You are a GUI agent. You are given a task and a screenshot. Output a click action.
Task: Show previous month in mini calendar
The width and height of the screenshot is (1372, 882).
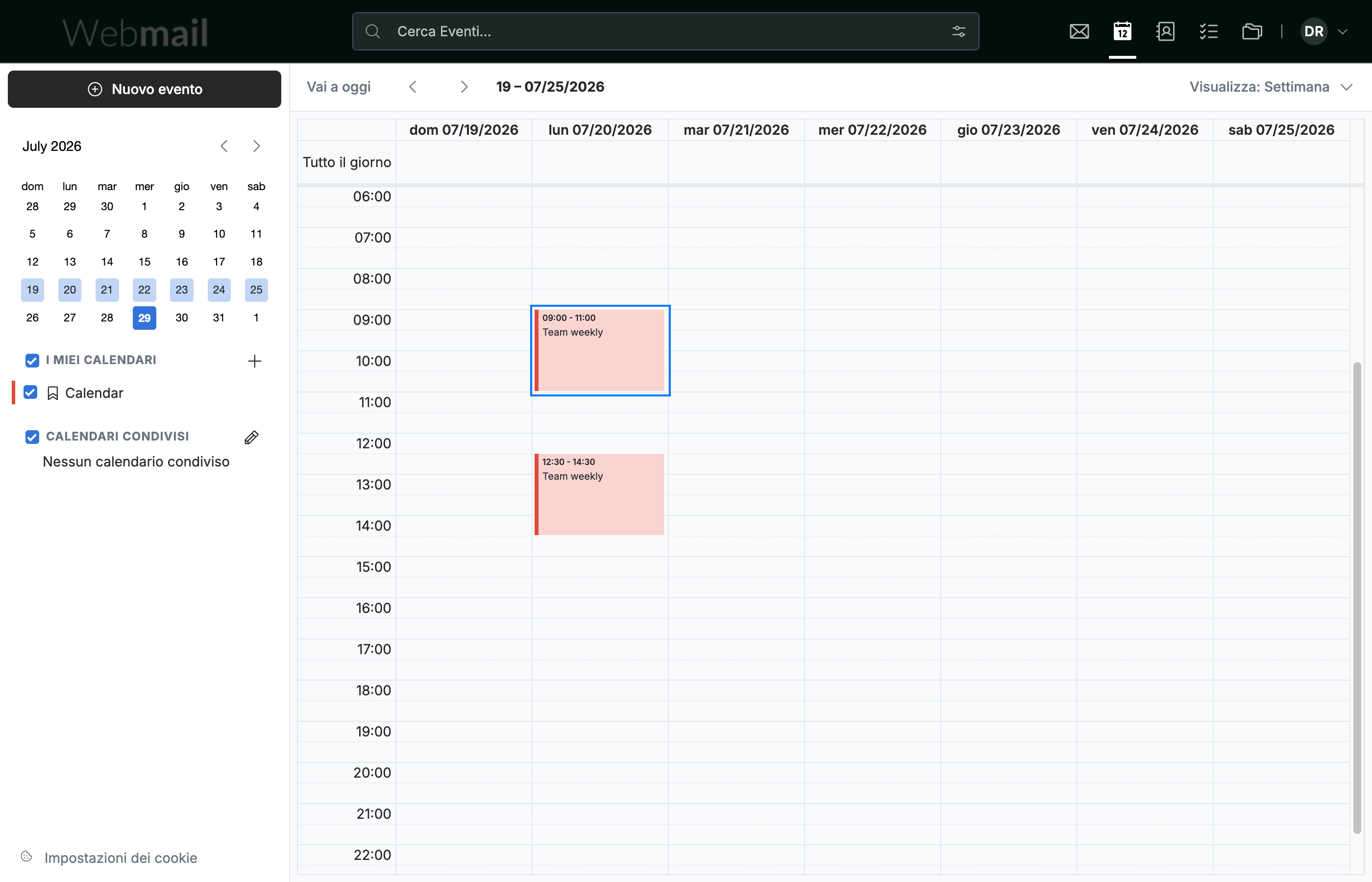(224, 146)
